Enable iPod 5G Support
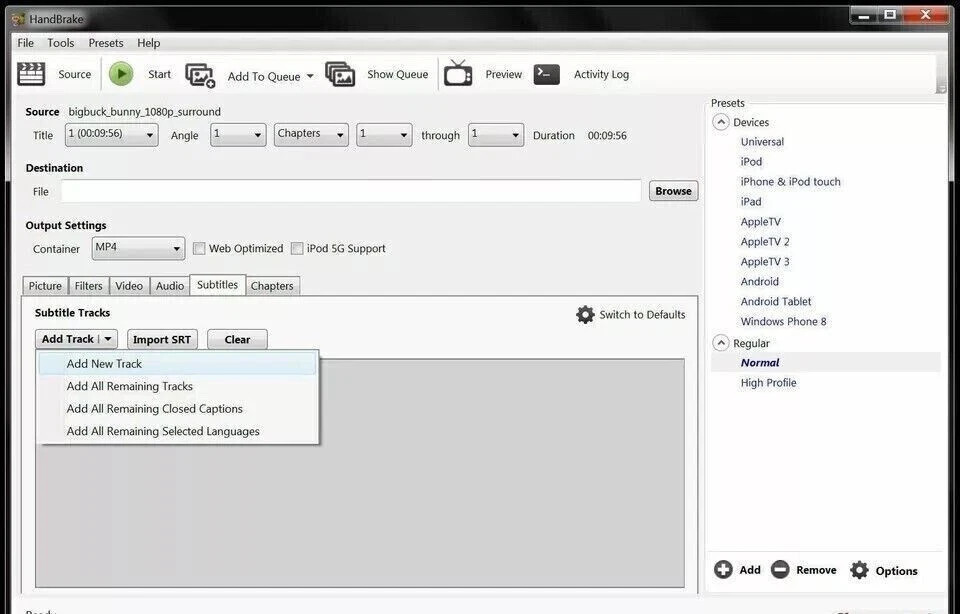The width and height of the screenshot is (960, 614). tap(297, 247)
